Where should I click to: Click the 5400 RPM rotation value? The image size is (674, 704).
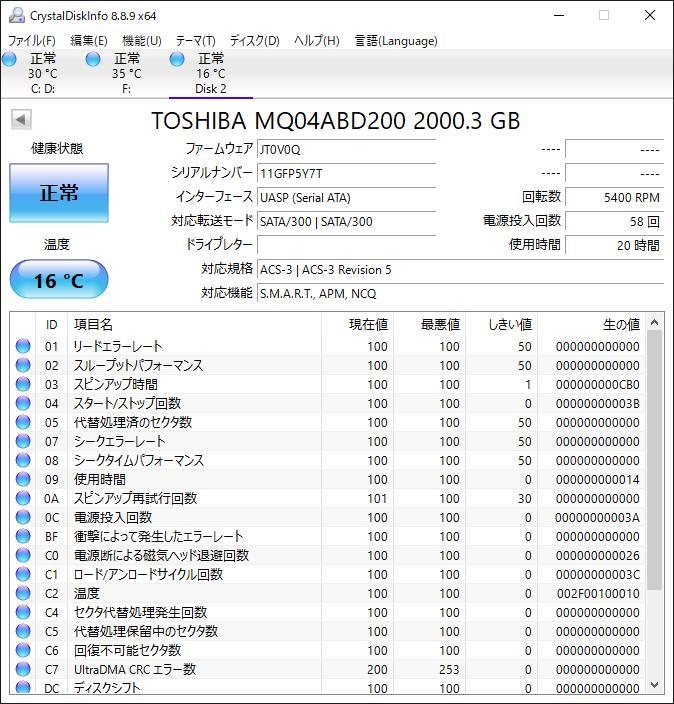tap(614, 198)
